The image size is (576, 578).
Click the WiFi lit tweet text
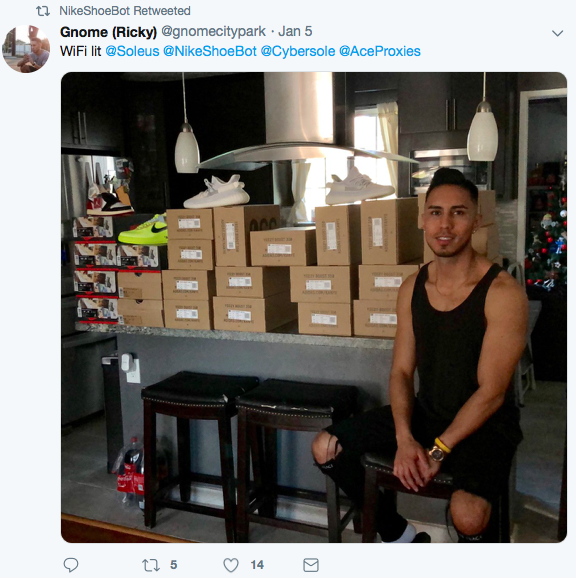click(x=80, y=51)
